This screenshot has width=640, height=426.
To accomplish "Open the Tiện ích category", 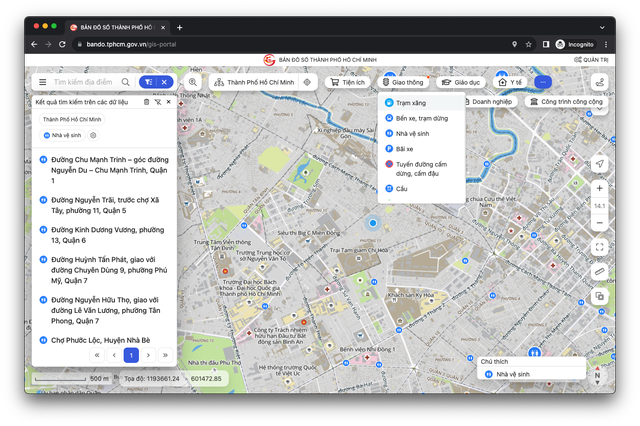I will [x=348, y=82].
